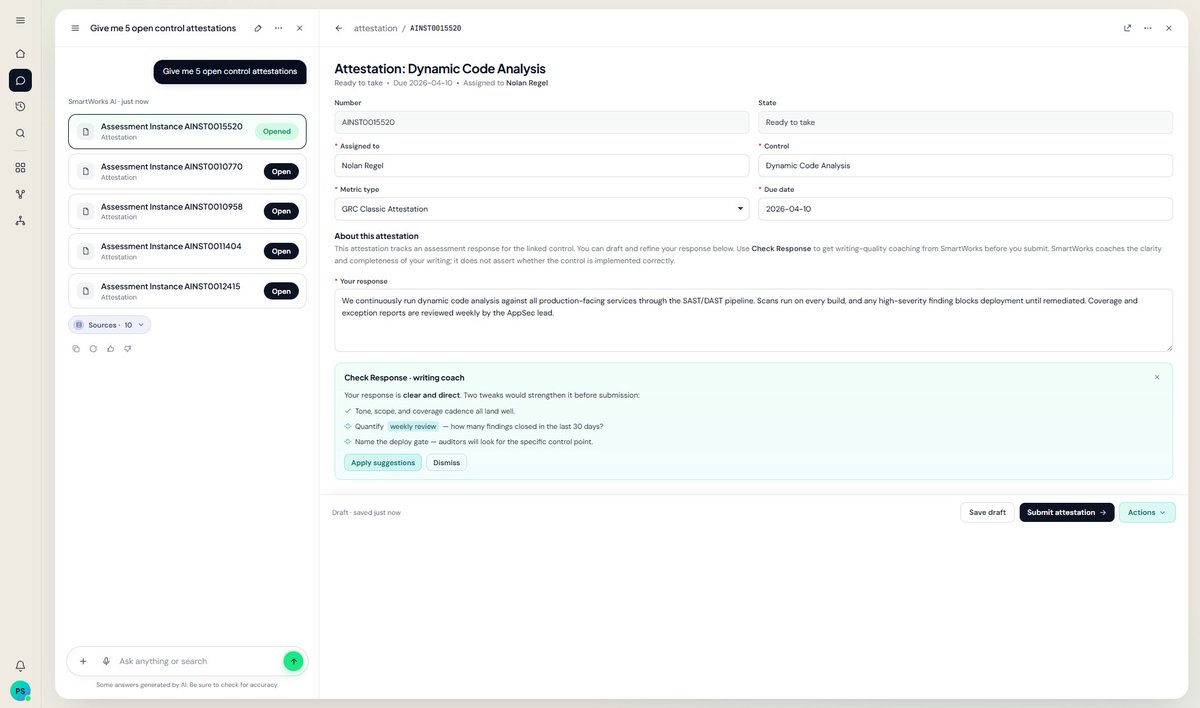Go to Home in the left rail
The width and height of the screenshot is (1200, 708).
tap(20, 54)
